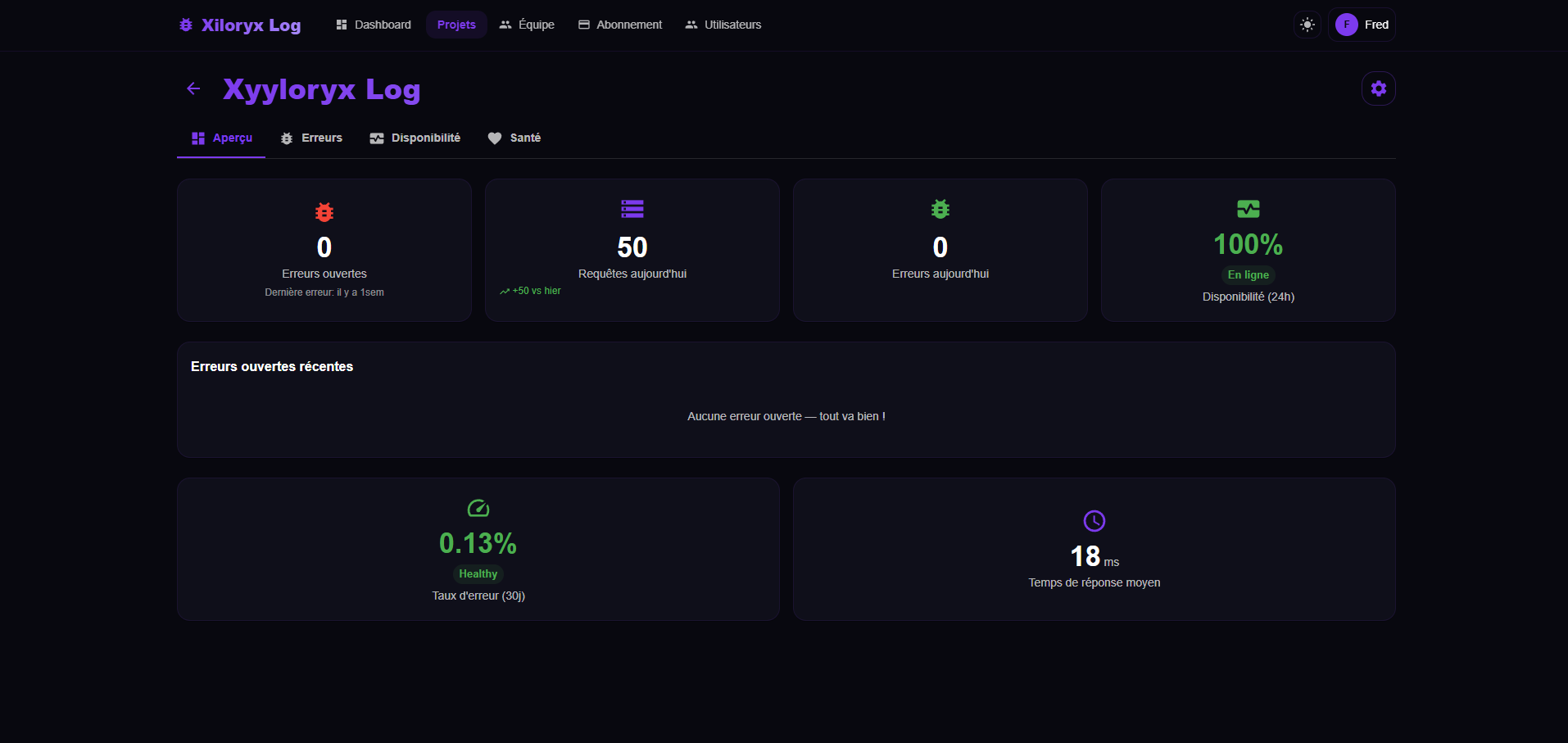Viewport: 1568px width, 743px height.
Task: Click the green speedometer gauge icon
Action: point(478,509)
